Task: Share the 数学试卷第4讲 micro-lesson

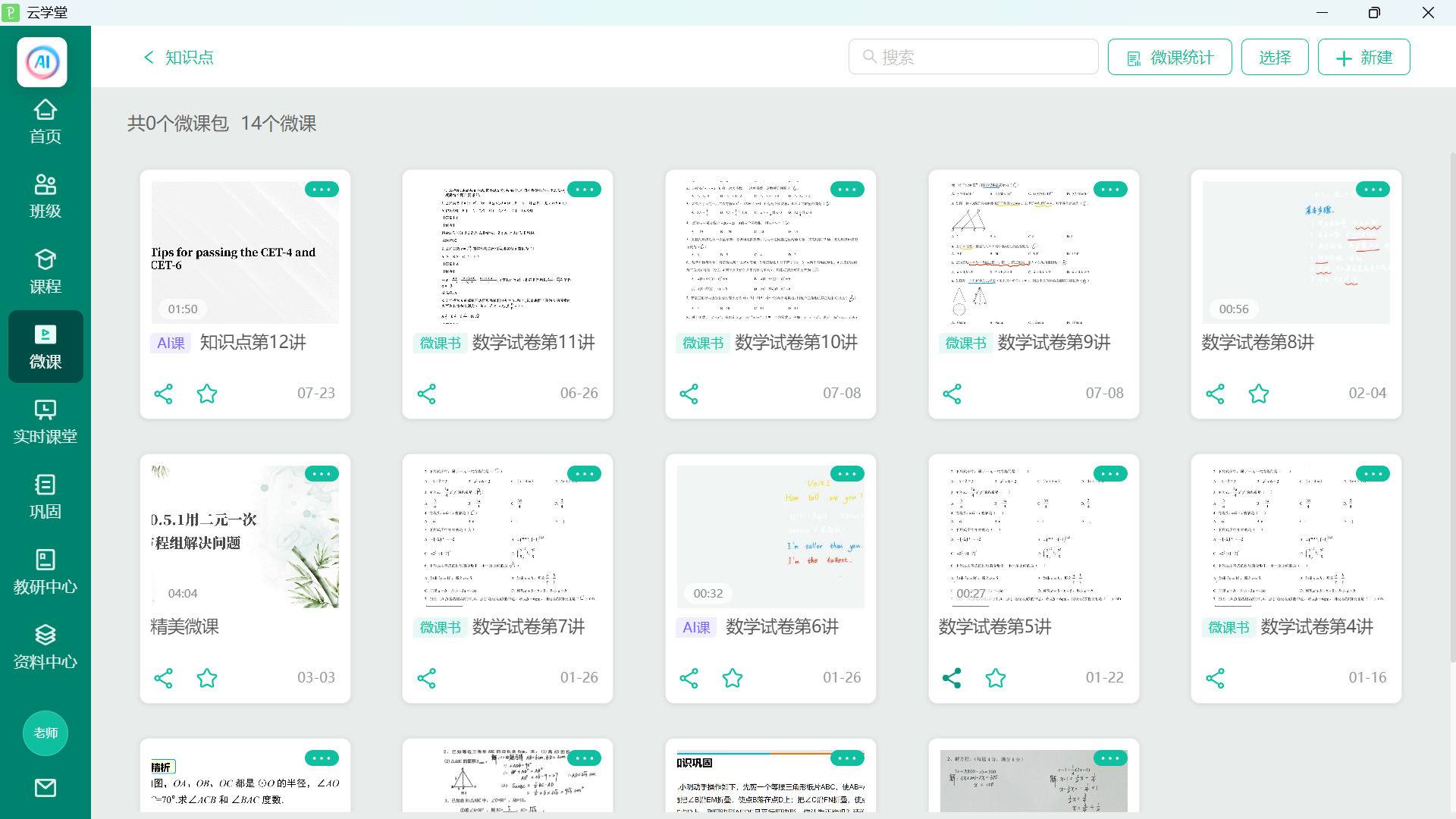Action: point(1216,678)
